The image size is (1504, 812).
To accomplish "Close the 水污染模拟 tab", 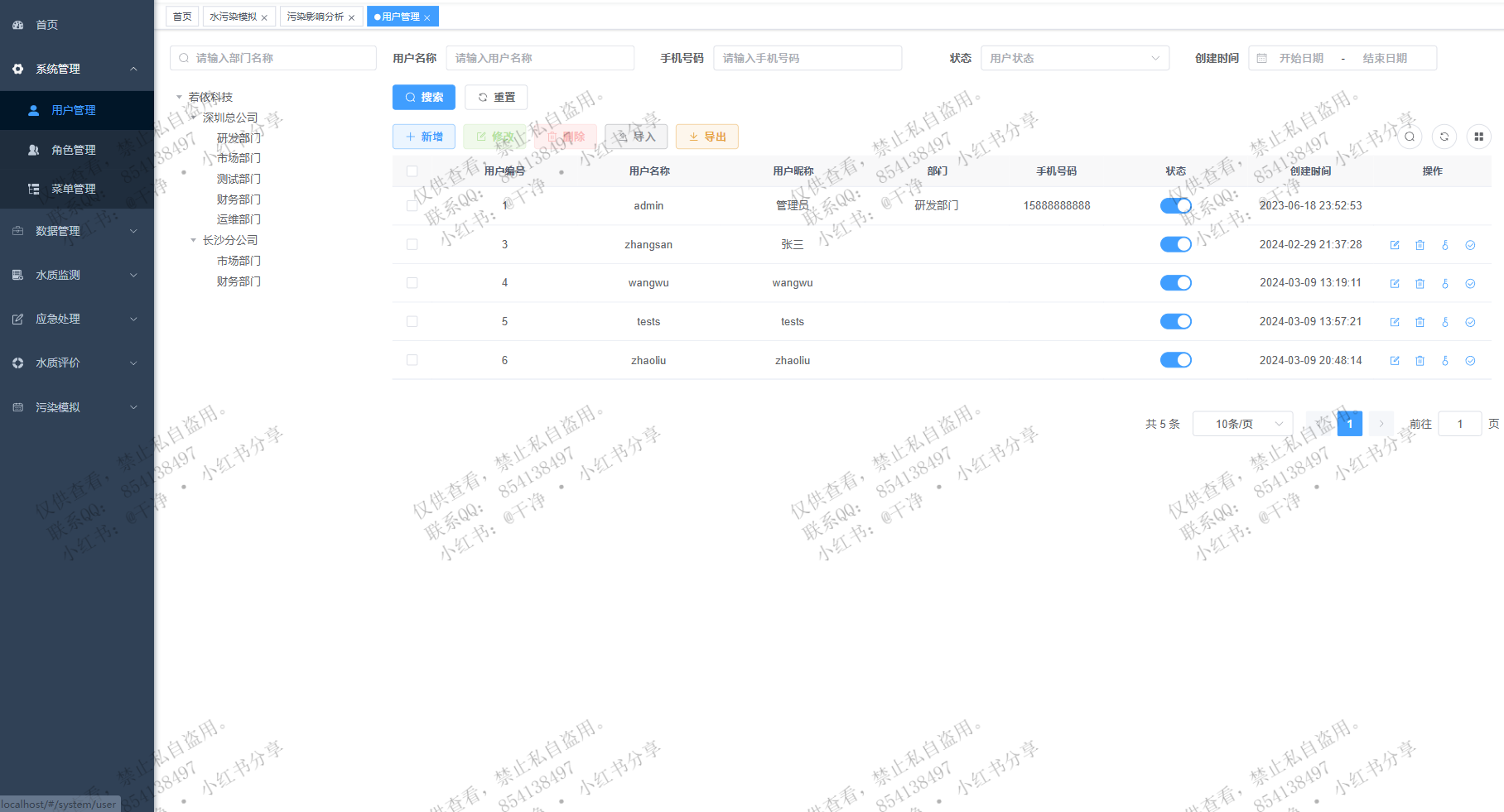I will 264,17.
